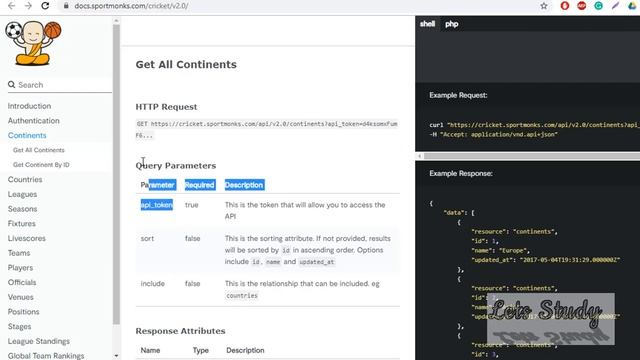Screen dimensions: 640x360
Task: Open the Introduction section
Action: (29, 106)
